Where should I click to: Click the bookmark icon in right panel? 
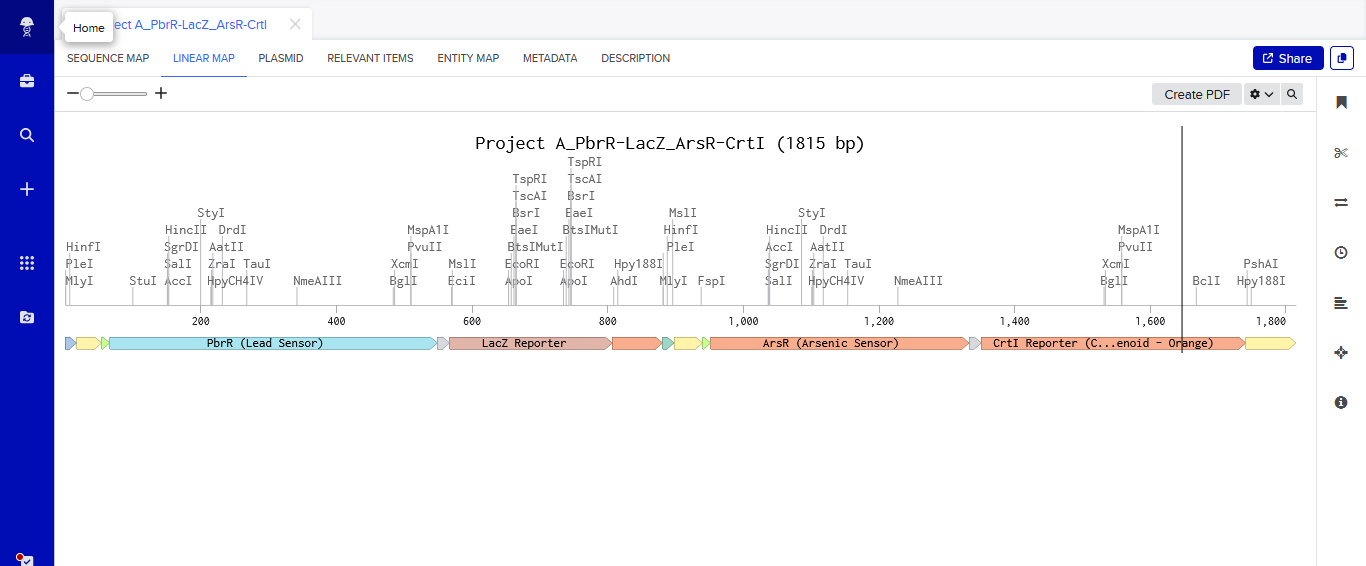[1341, 102]
